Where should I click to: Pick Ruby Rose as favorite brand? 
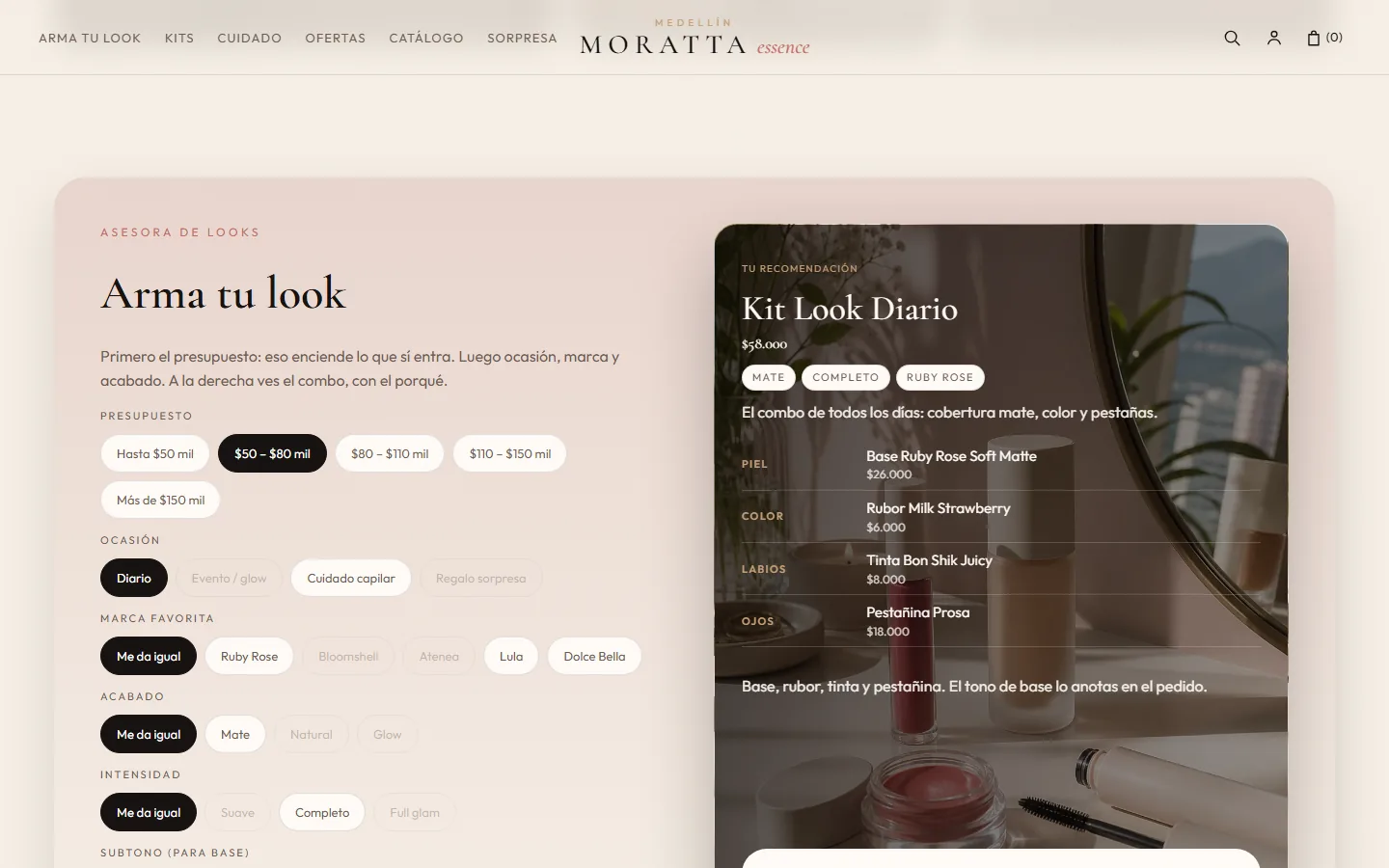(x=249, y=656)
